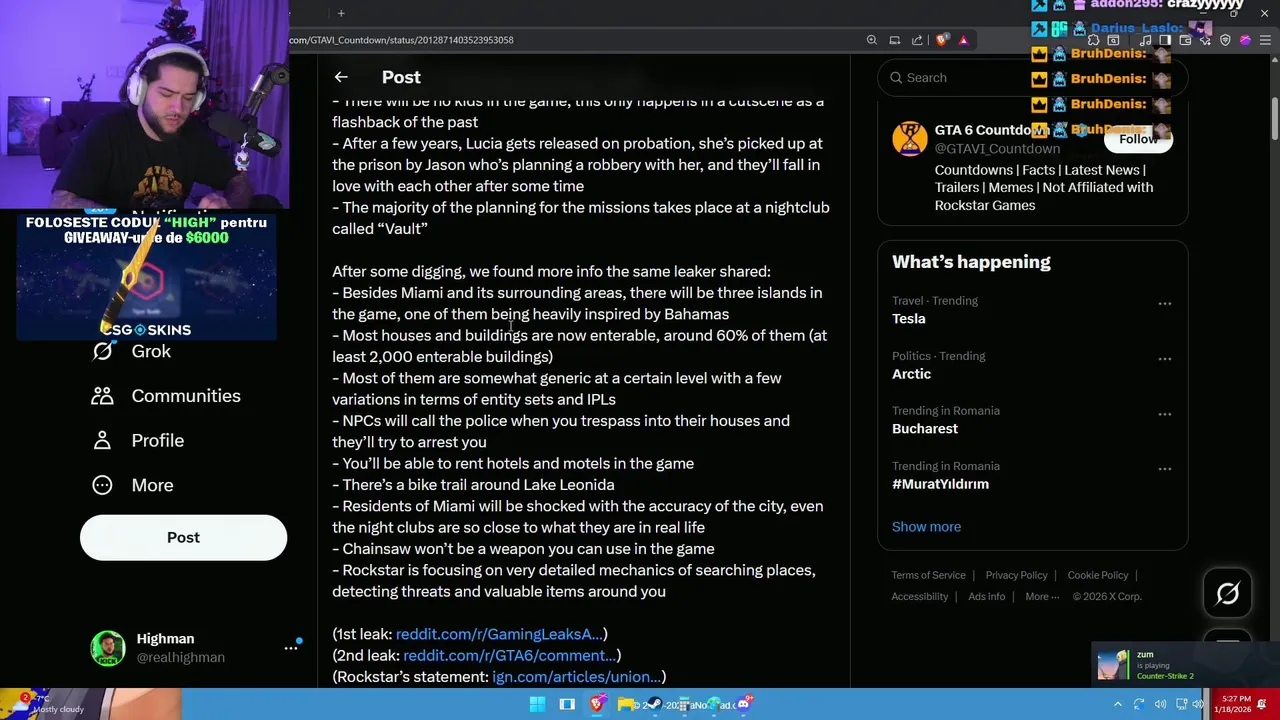Open the 2nd leak reddit GTA6 link
The height and width of the screenshot is (720, 1280).
(x=510, y=655)
